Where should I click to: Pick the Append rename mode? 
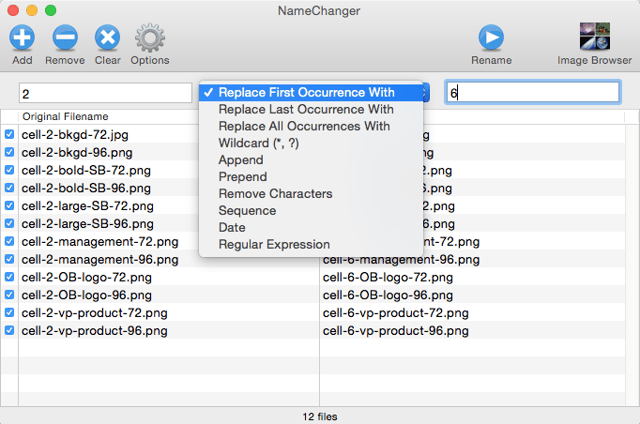coord(311,160)
